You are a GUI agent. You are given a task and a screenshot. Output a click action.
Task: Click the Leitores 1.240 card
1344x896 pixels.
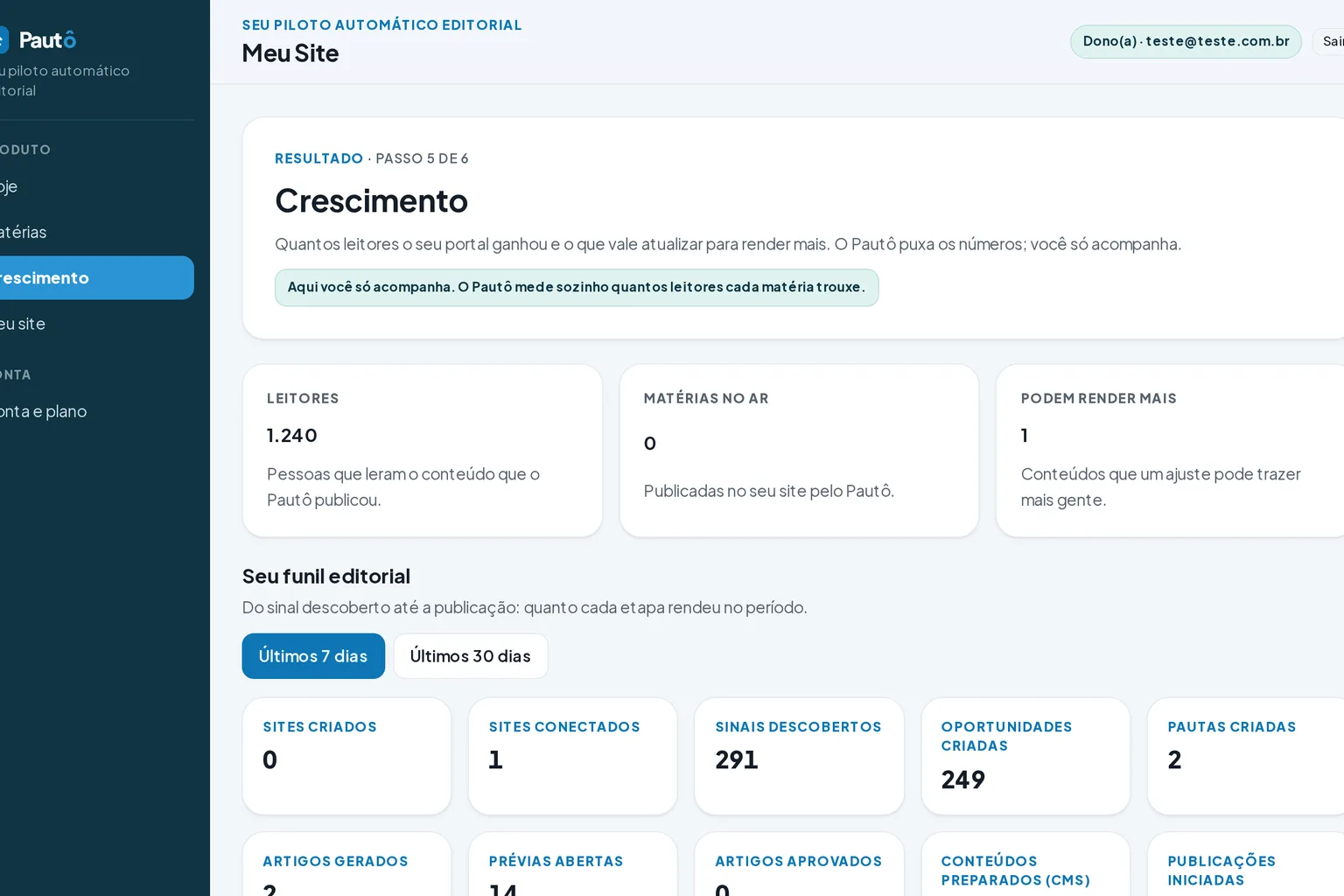pos(423,451)
